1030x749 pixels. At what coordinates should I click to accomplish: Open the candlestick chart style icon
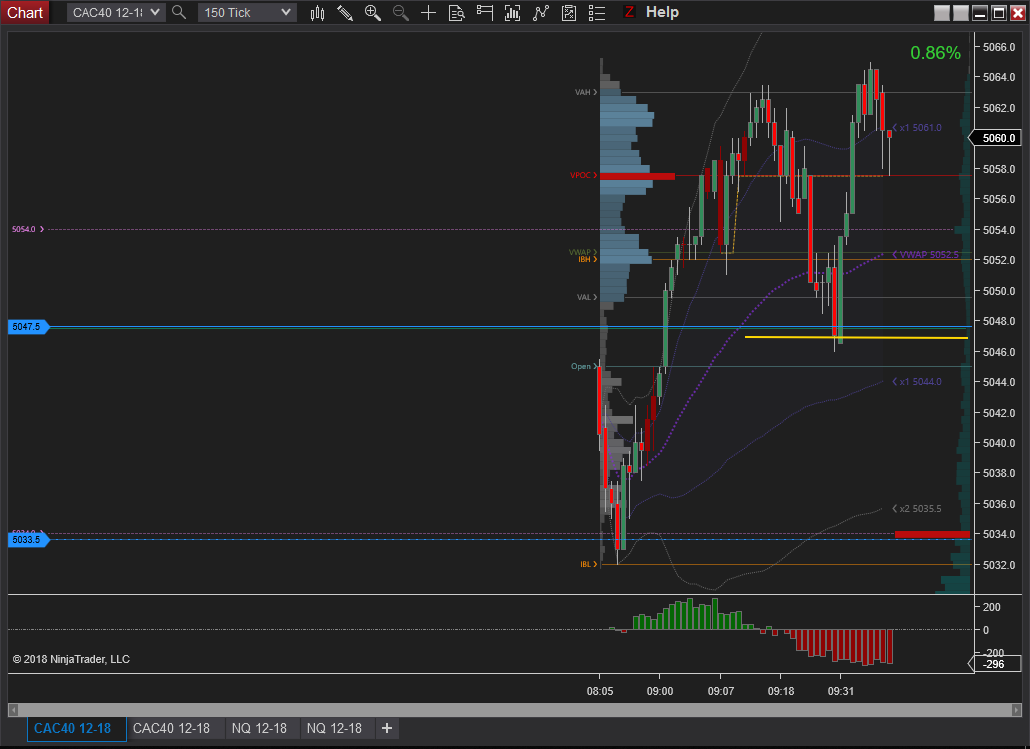coord(317,12)
